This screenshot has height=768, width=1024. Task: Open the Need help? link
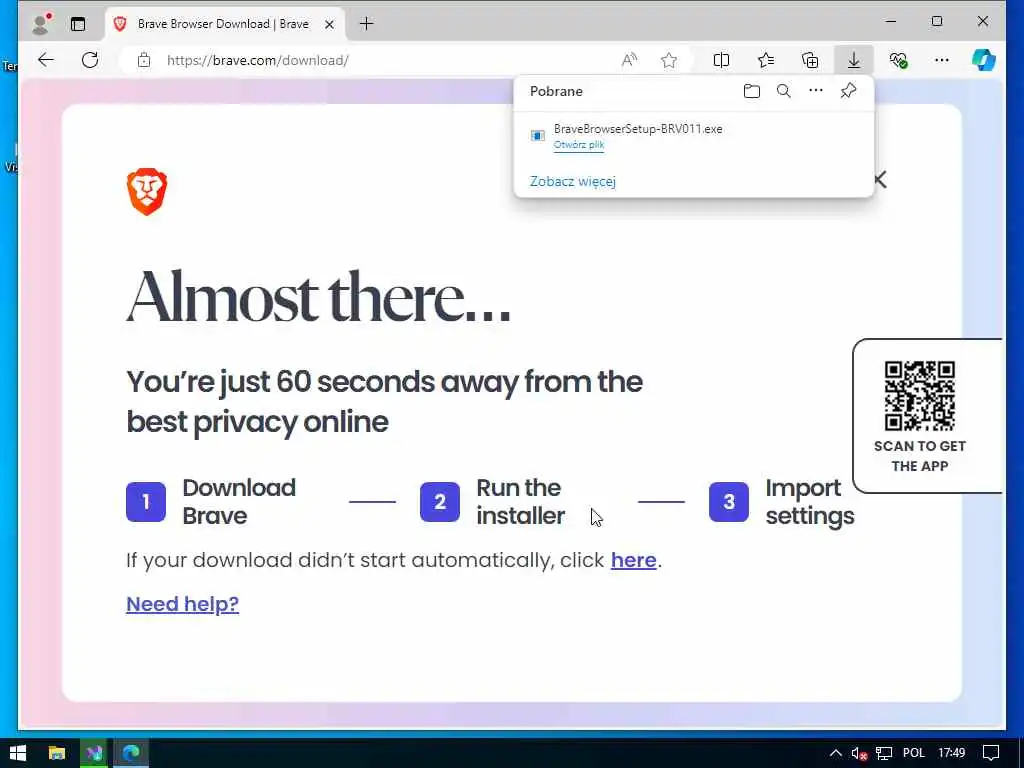coord(182,604)
